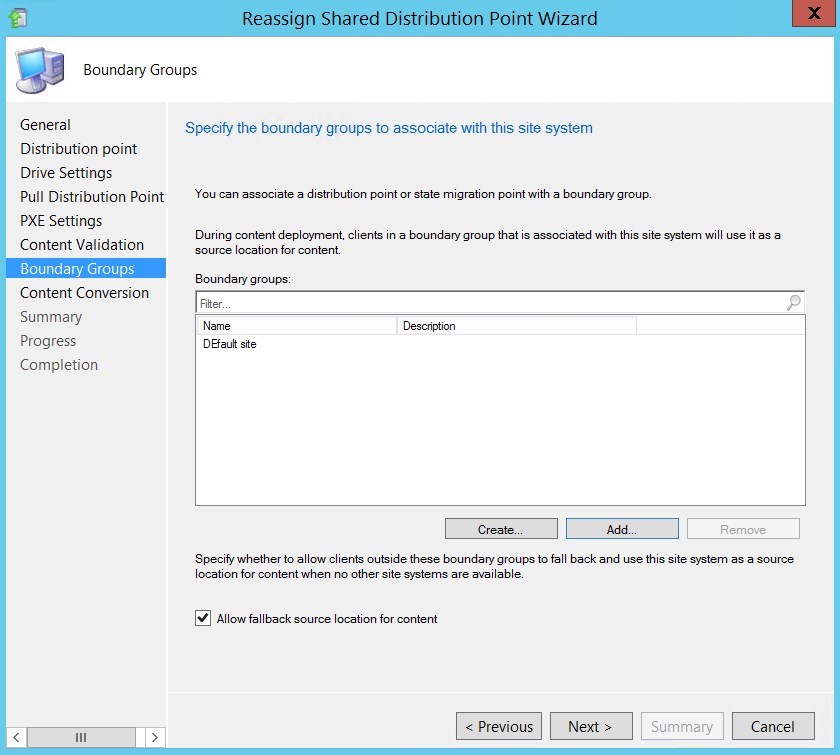840x755 pixels.
Task: Open the Content Conversion page
Action: [x=84, y=292]
